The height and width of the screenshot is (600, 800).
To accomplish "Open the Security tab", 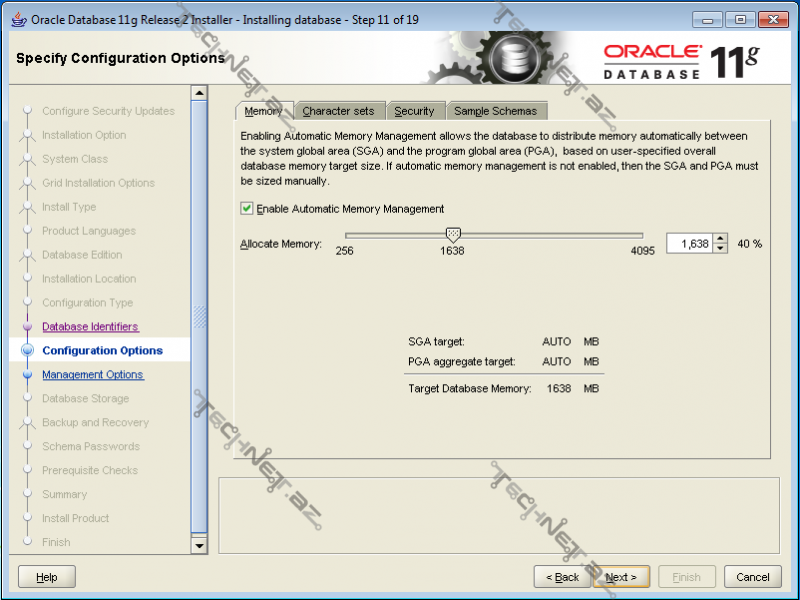I will [414, 111].
